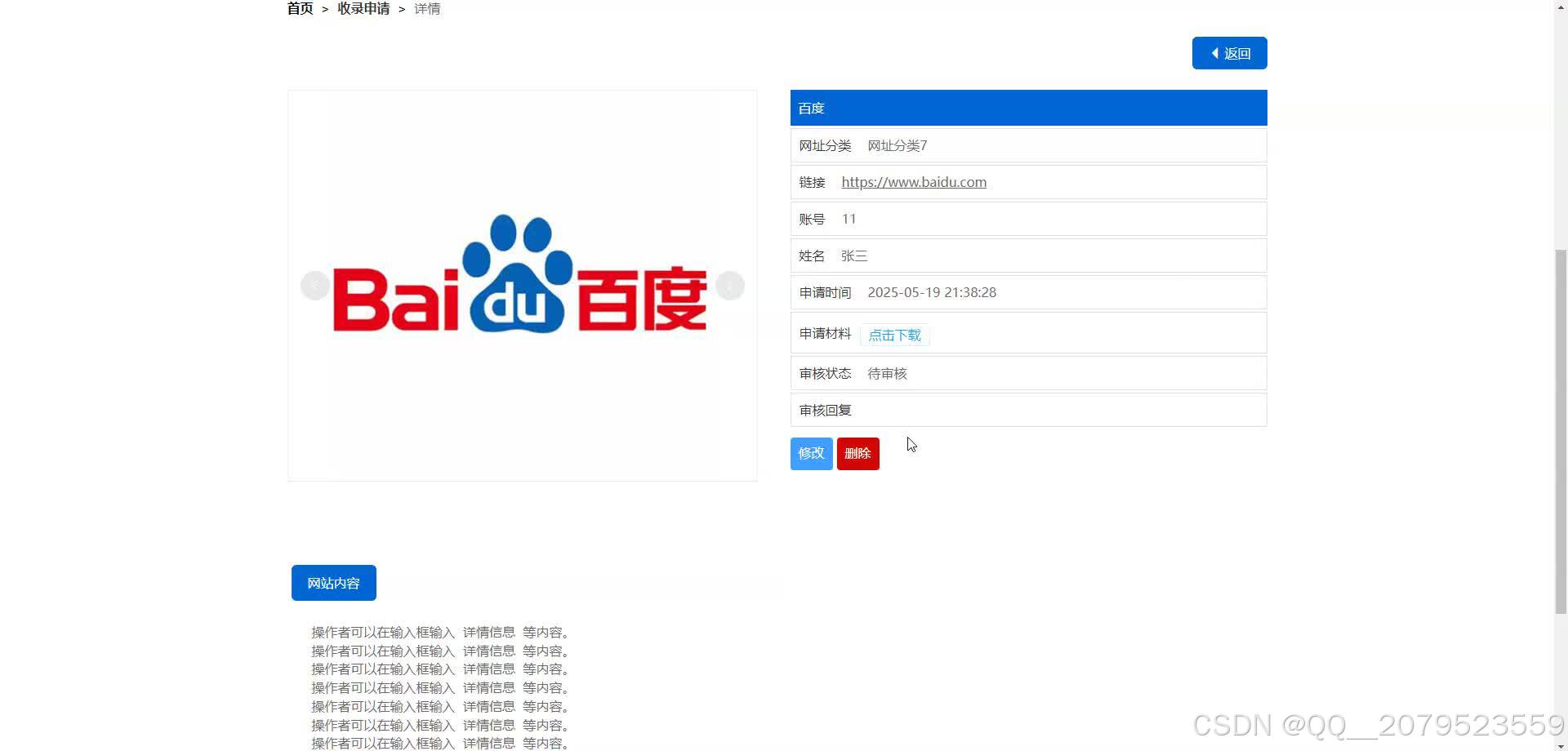
Task: Click the 张三 name value
Action: (854, 256)
